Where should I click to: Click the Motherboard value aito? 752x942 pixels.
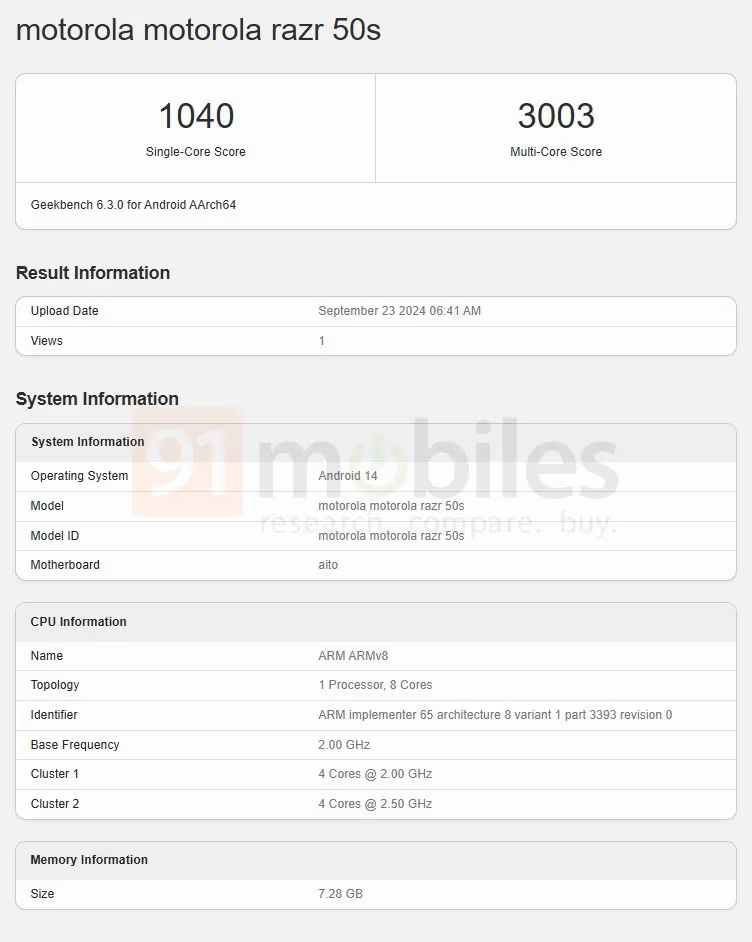click(328, 565)
